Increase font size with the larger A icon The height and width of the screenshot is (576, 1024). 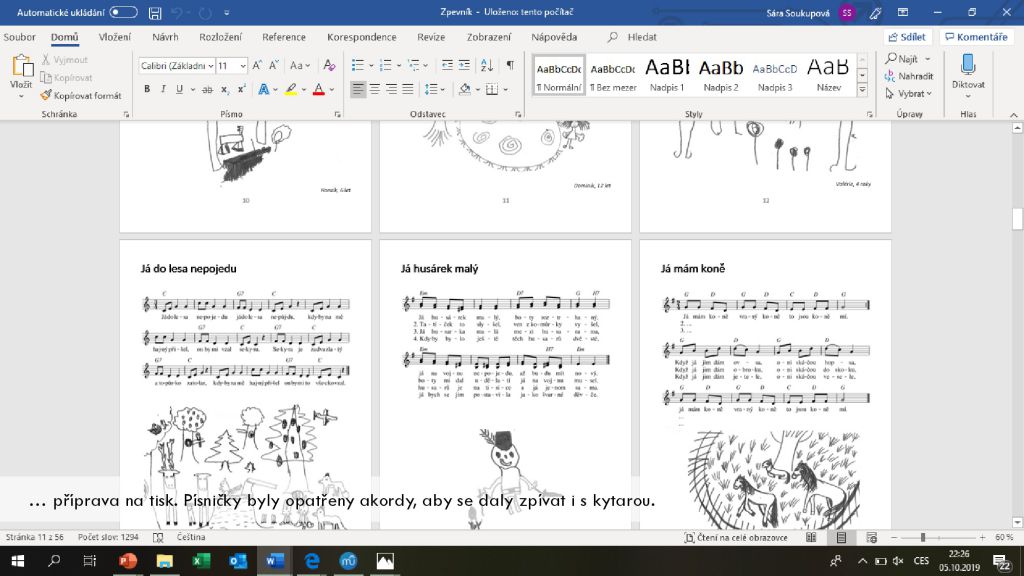click(x=257, y=65)
